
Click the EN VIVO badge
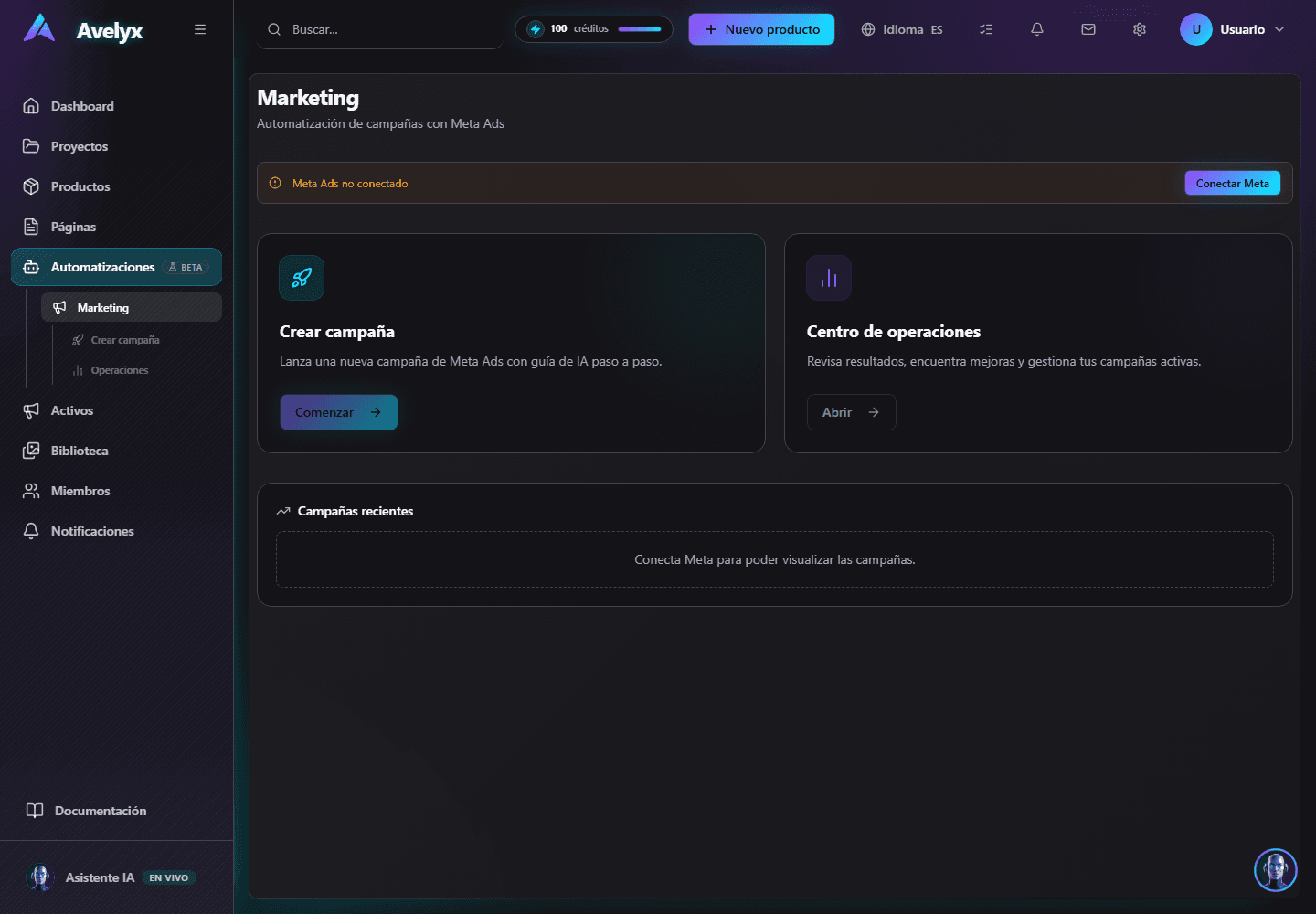pyautogui.click(x=169, y=877)
